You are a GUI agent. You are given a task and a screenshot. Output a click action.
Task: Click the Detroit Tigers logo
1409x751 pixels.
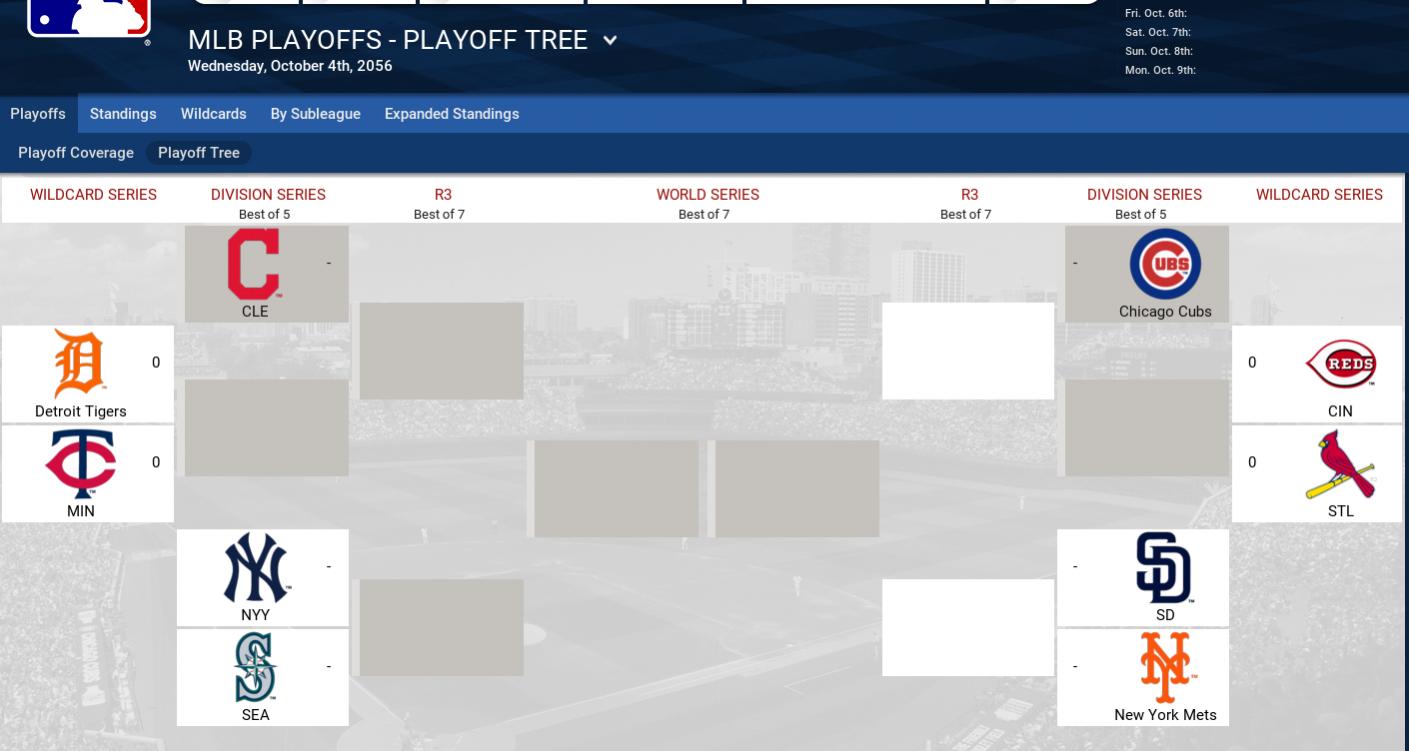[x=78, y=364]
